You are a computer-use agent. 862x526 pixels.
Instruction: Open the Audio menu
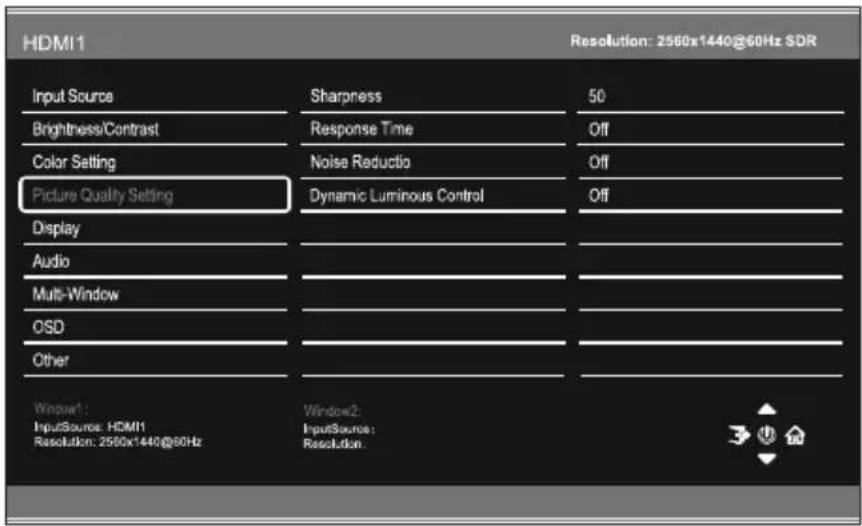pos(154,262)
